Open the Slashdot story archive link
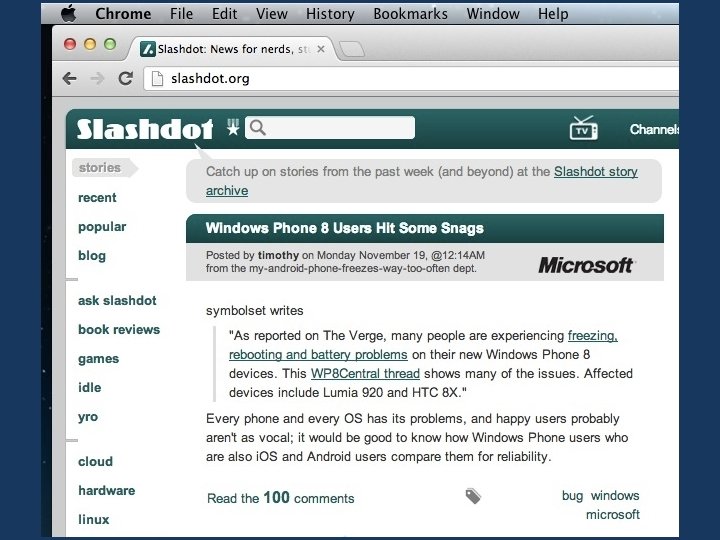Image resolution: width=720 pixels, height=540 pixels. click(x=596, y=172)
